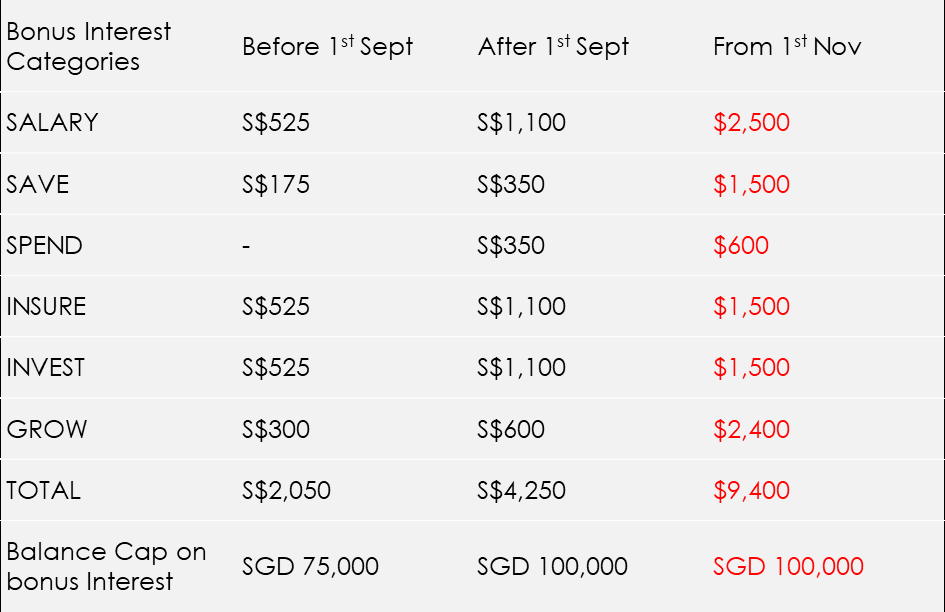Click the SPEND row label
The height and width of the screenshot is (612, 945).
pos(44,245)
